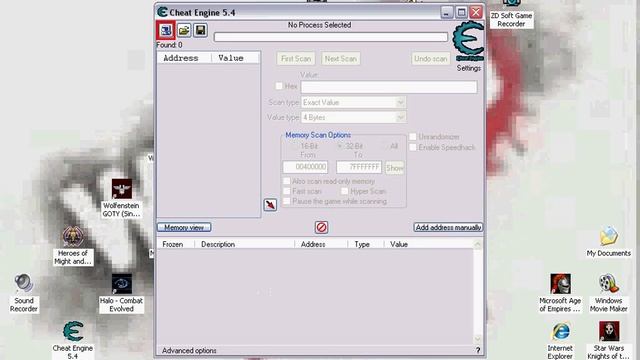Select Cheat Engine 5.4 desktop shortcut
This screenshot has width=640, height=360.
pos(73,340)
